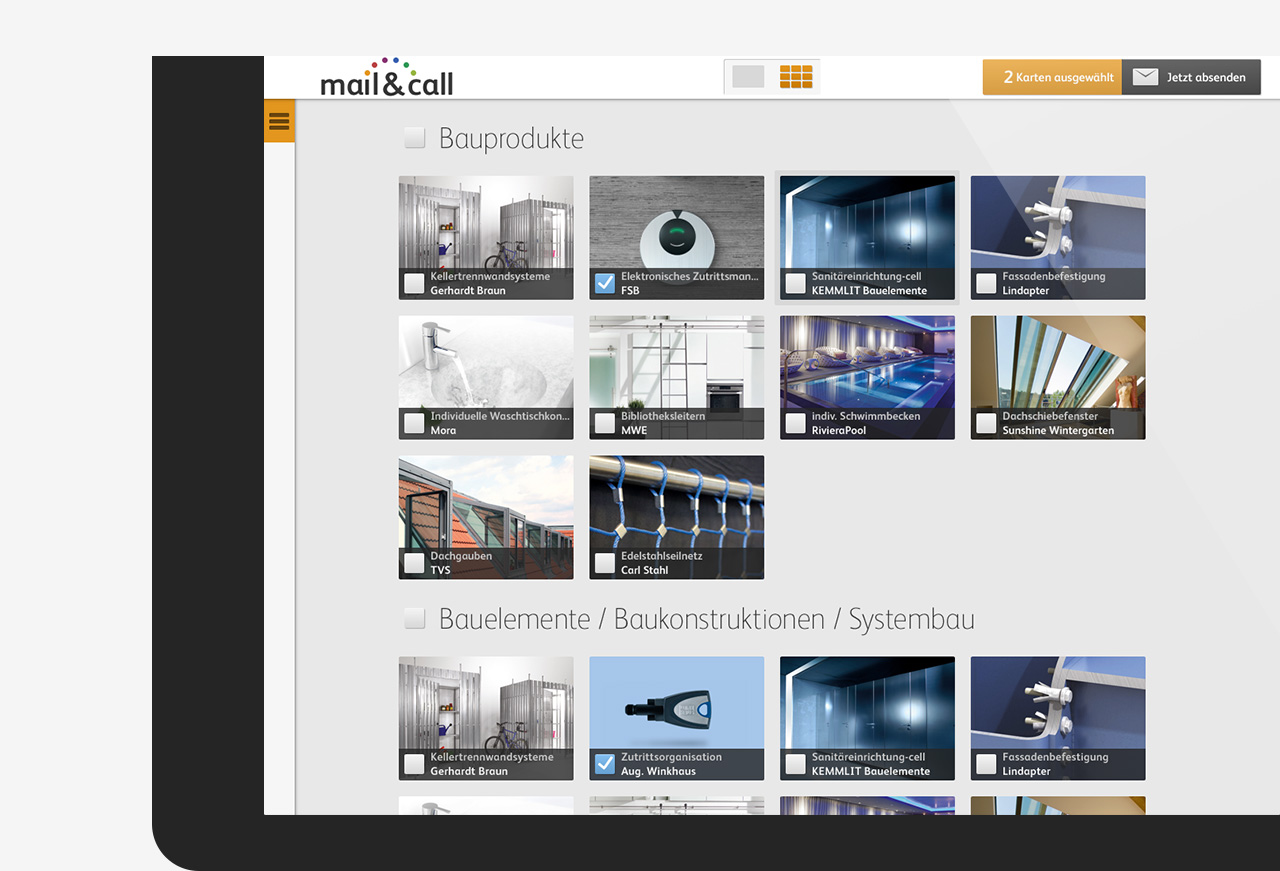This screenshot has height=871, width=1280.
Task: Click 2 Karten ausgewählt button
Action: pos(1052,77)
